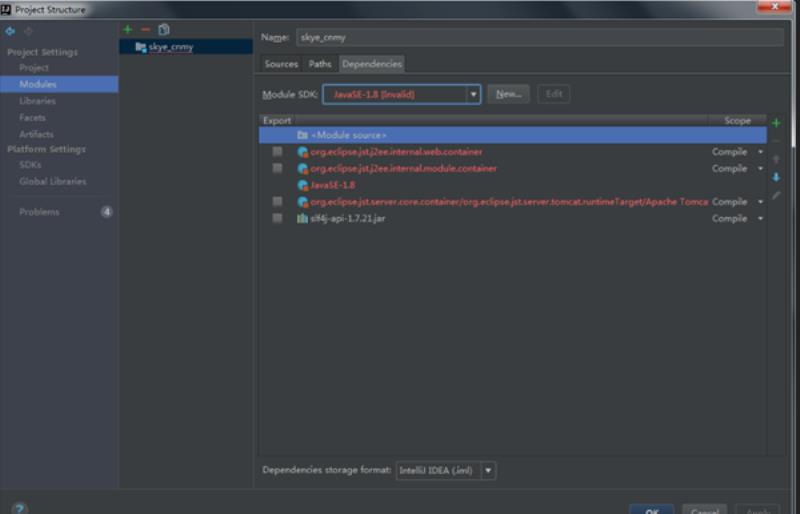800x514 pixels.
Task: Select Modules in the sidebar
Action: (59, 84)
